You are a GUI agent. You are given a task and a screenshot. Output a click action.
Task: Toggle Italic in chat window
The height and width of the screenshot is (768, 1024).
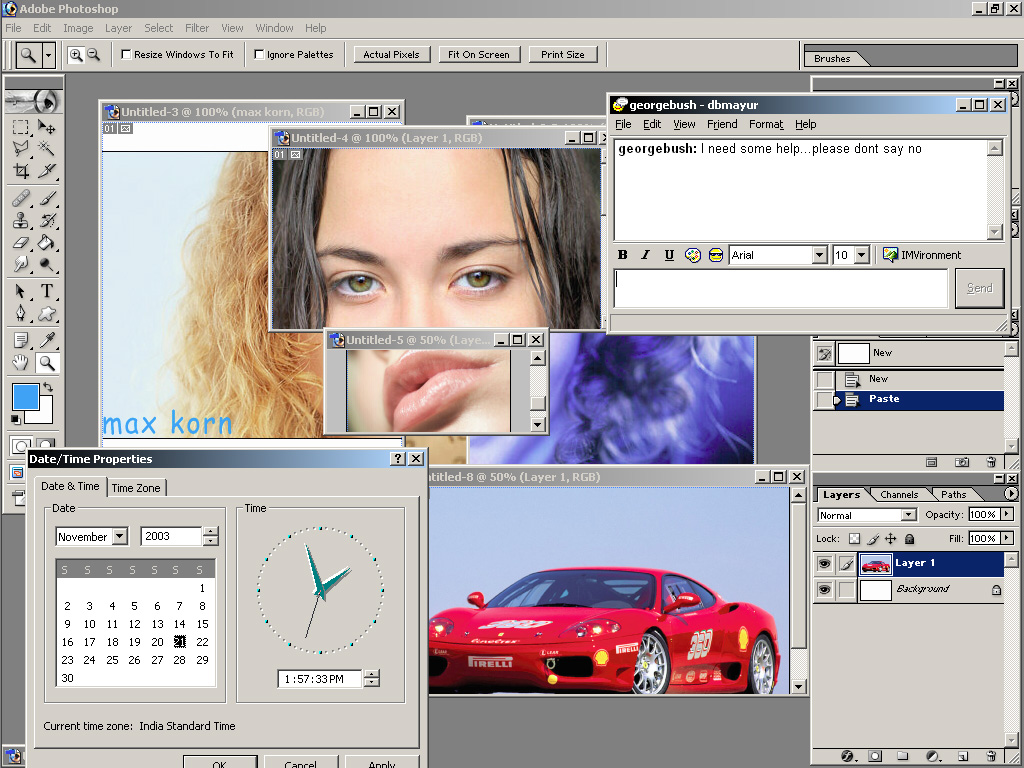coord(645,255)
